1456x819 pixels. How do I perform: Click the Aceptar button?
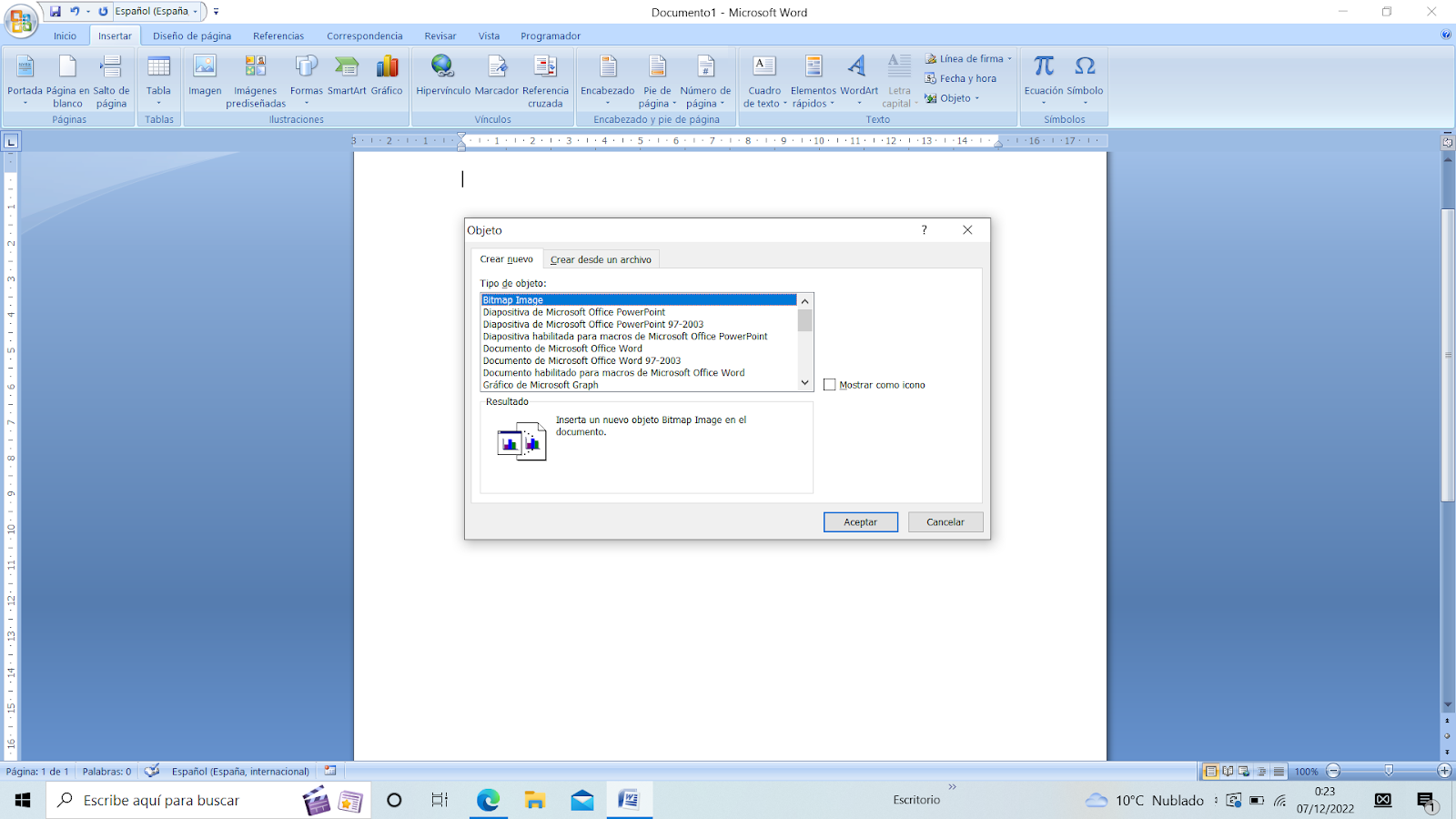[x=860, y=522]
